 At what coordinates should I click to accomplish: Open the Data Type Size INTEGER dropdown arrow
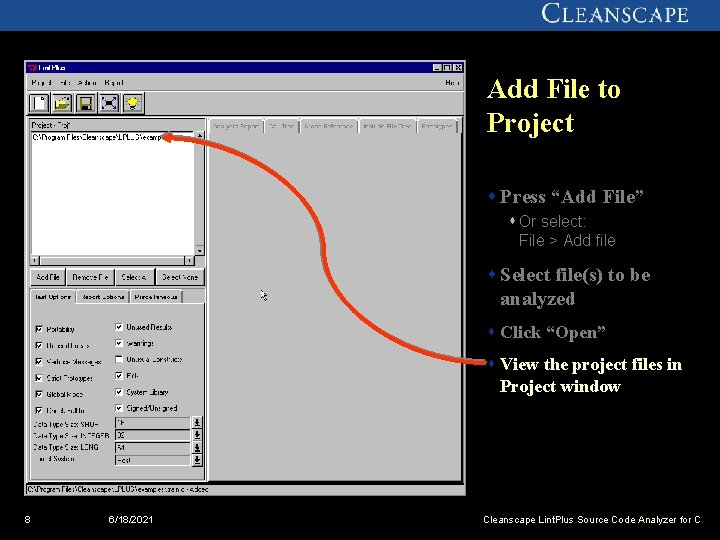[x=197, y=435]
